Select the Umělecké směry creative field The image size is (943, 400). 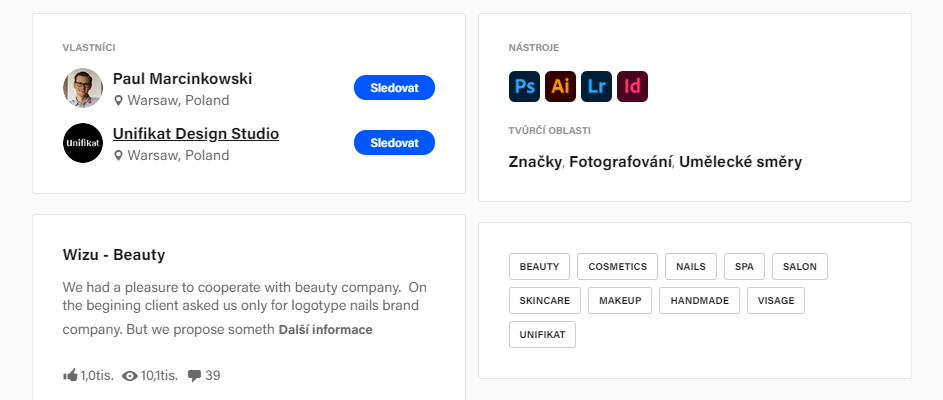pos(740,162)
